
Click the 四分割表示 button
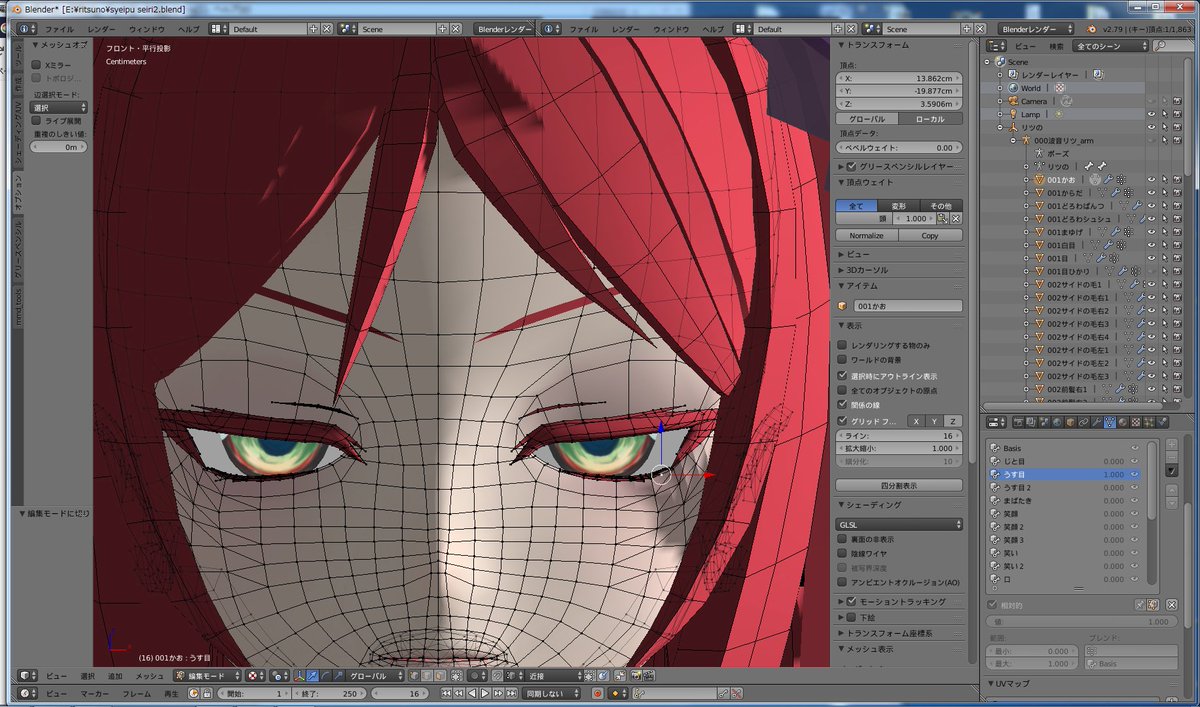pos(899,485)
